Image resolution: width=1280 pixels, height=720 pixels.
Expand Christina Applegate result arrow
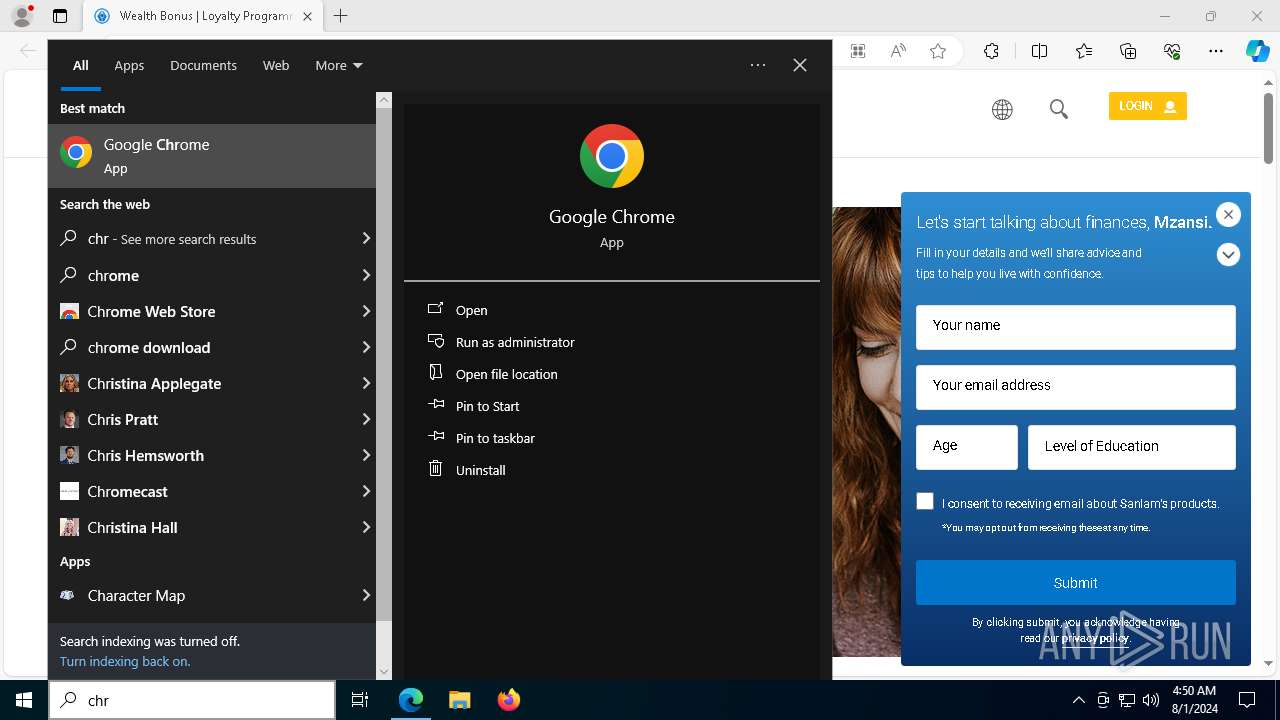point(365,383)
